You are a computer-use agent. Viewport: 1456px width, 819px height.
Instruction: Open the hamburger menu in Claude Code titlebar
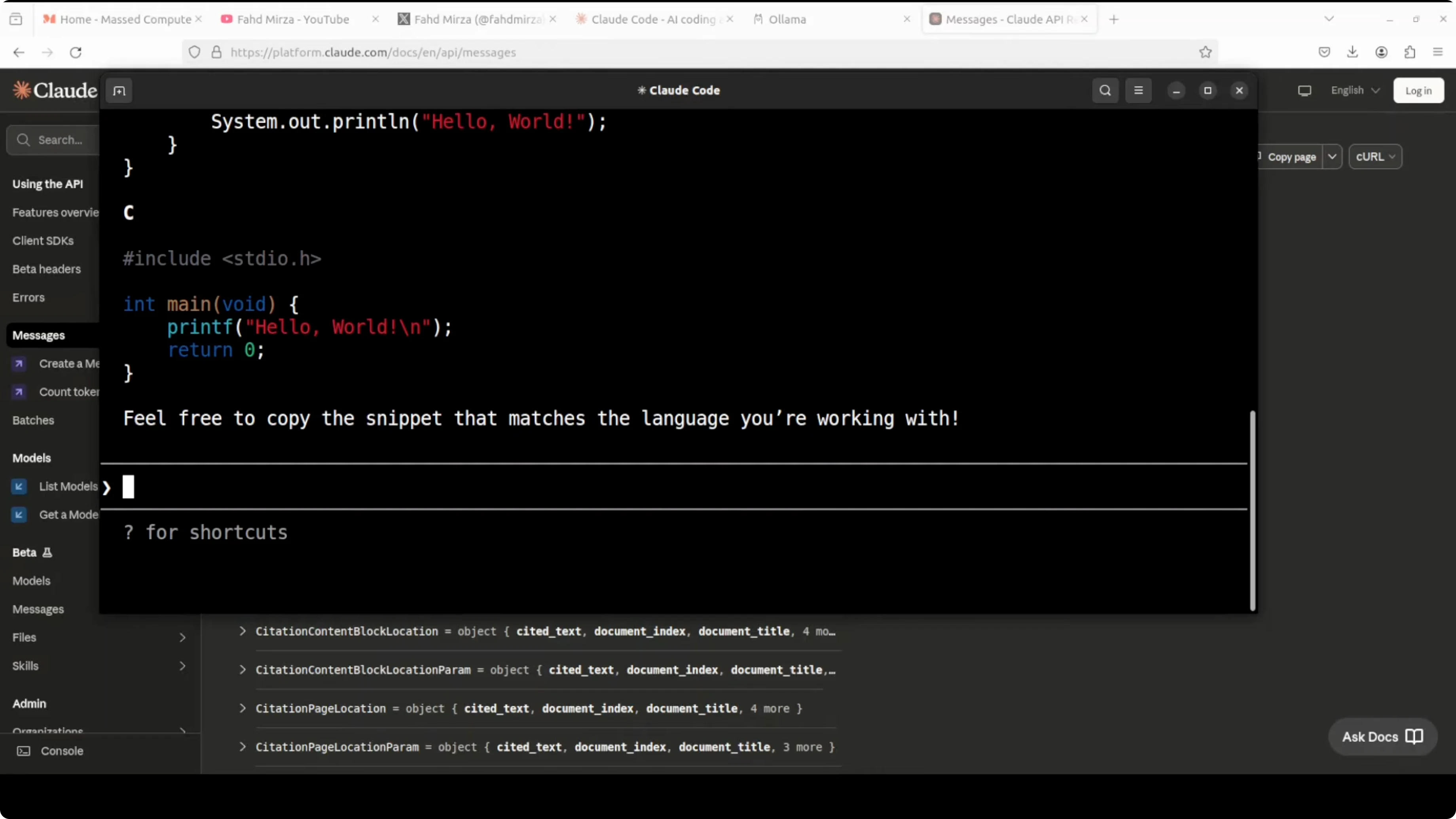point(1138,91)
